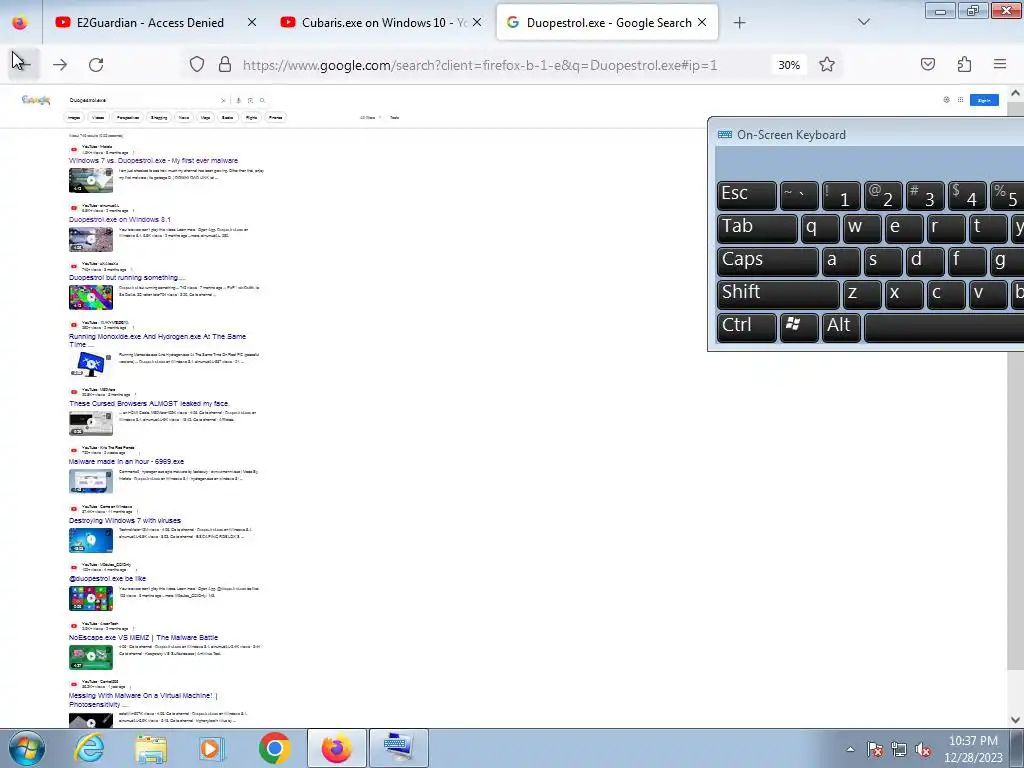Viewport: 1024px width, 768px height.
Task: Toggle Shift key on On-Screen Keyboard
Action: [778, 294]
